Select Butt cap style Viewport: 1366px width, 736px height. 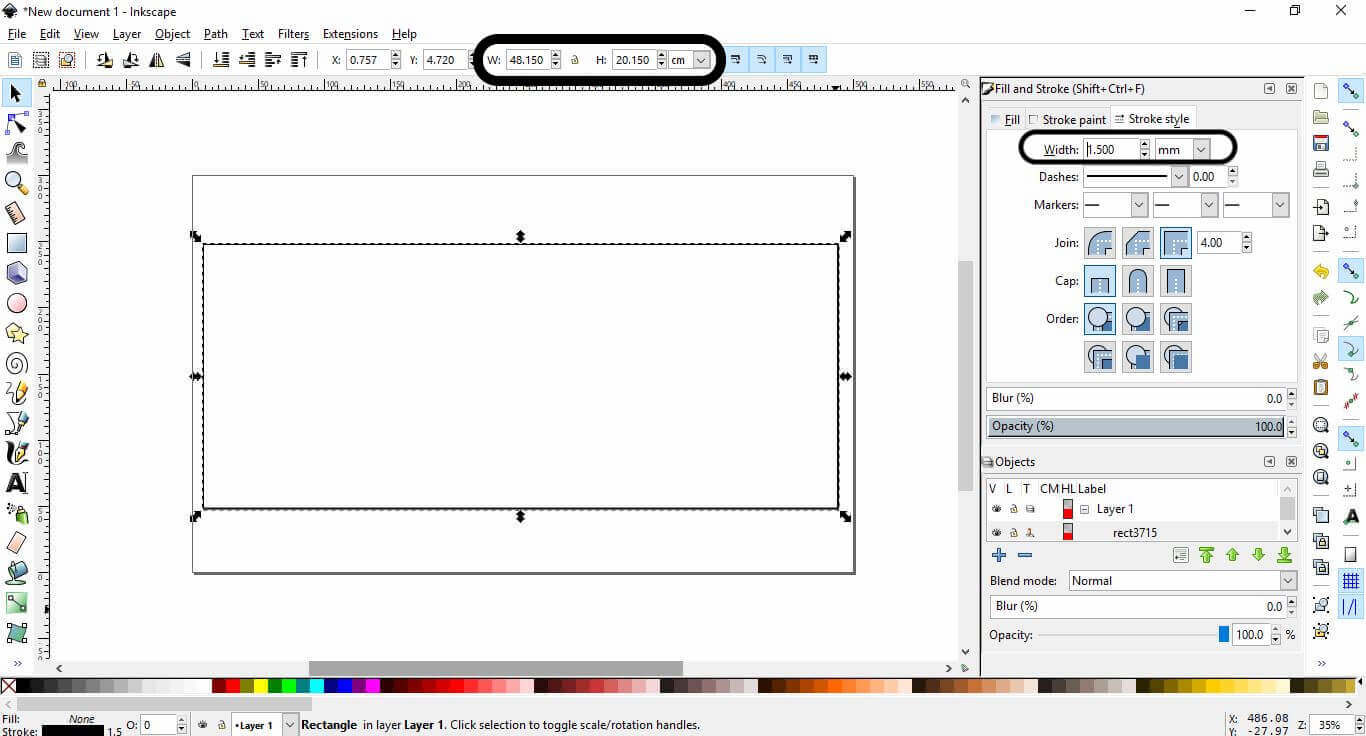click(1100, 281)
